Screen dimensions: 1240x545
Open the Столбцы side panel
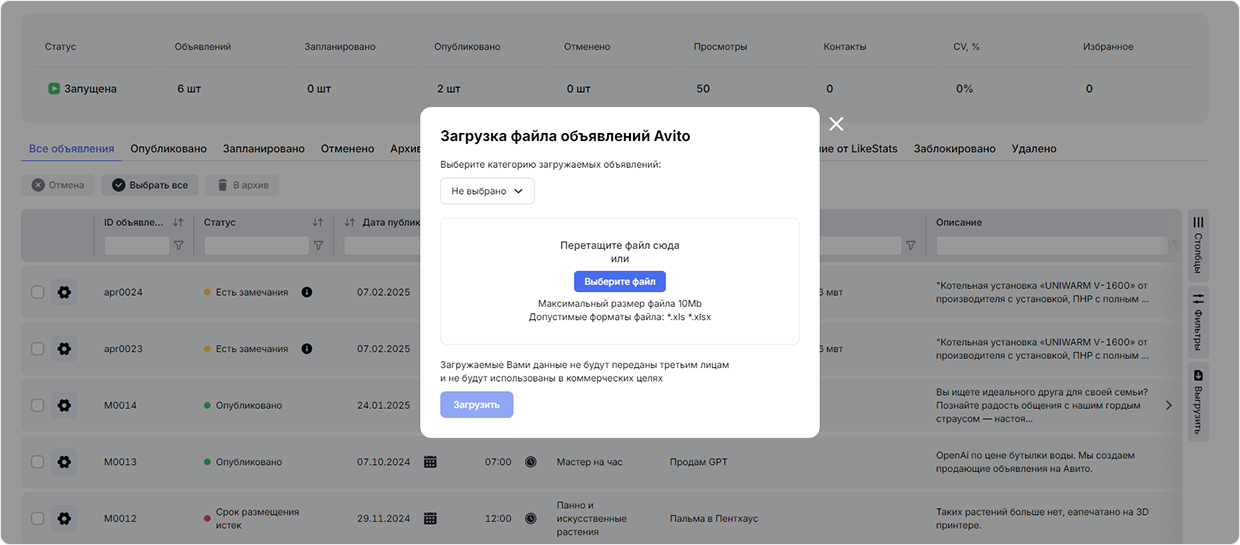[x=1198, y=243]
